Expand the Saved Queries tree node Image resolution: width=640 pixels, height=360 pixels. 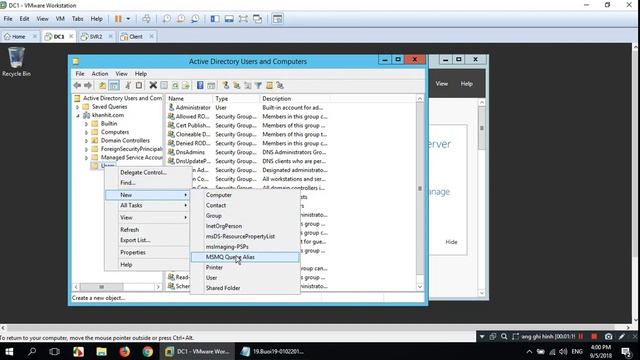point(78,107)
